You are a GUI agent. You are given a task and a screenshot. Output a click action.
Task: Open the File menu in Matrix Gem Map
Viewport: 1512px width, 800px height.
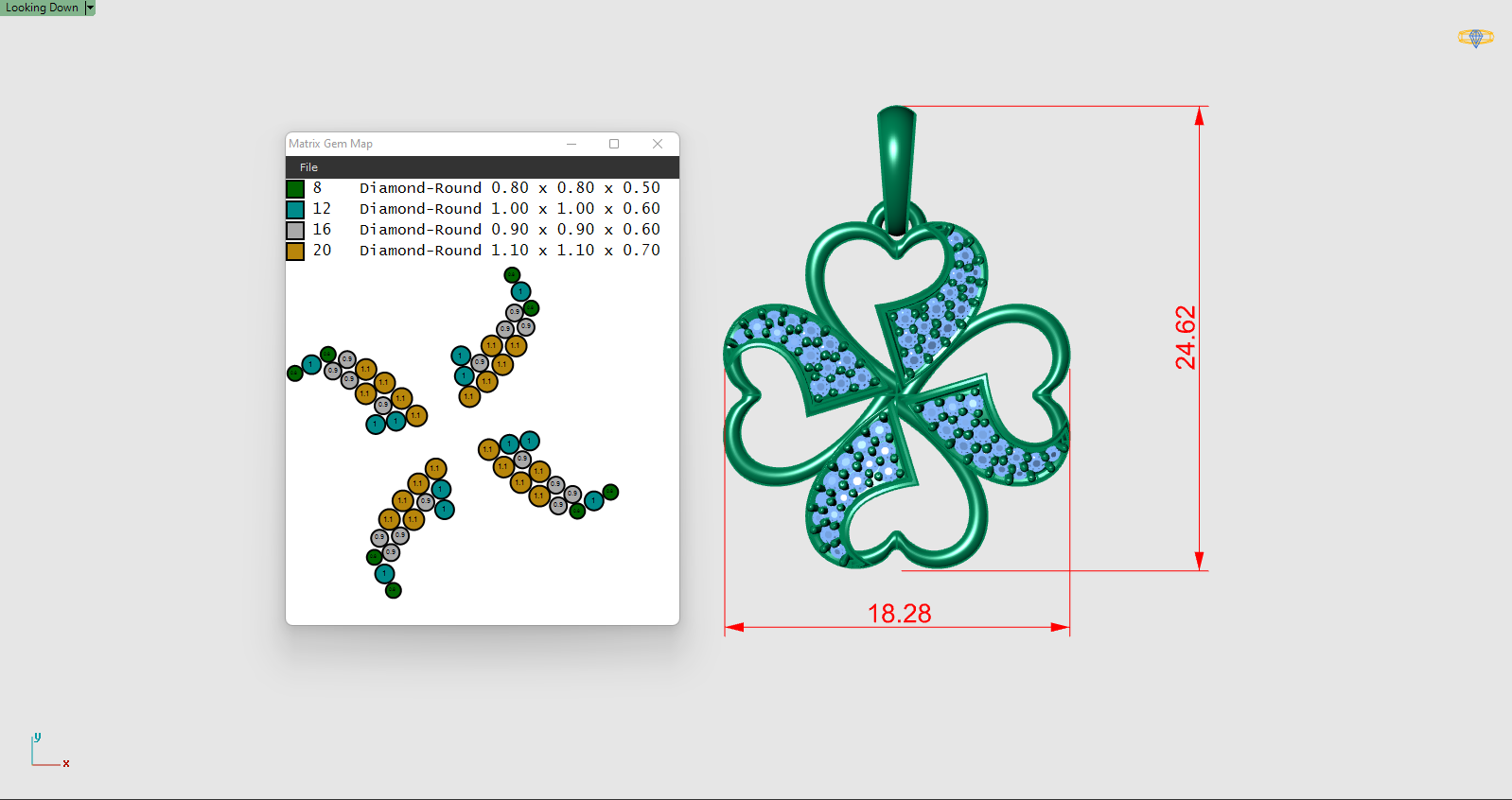tap(308, 167)
